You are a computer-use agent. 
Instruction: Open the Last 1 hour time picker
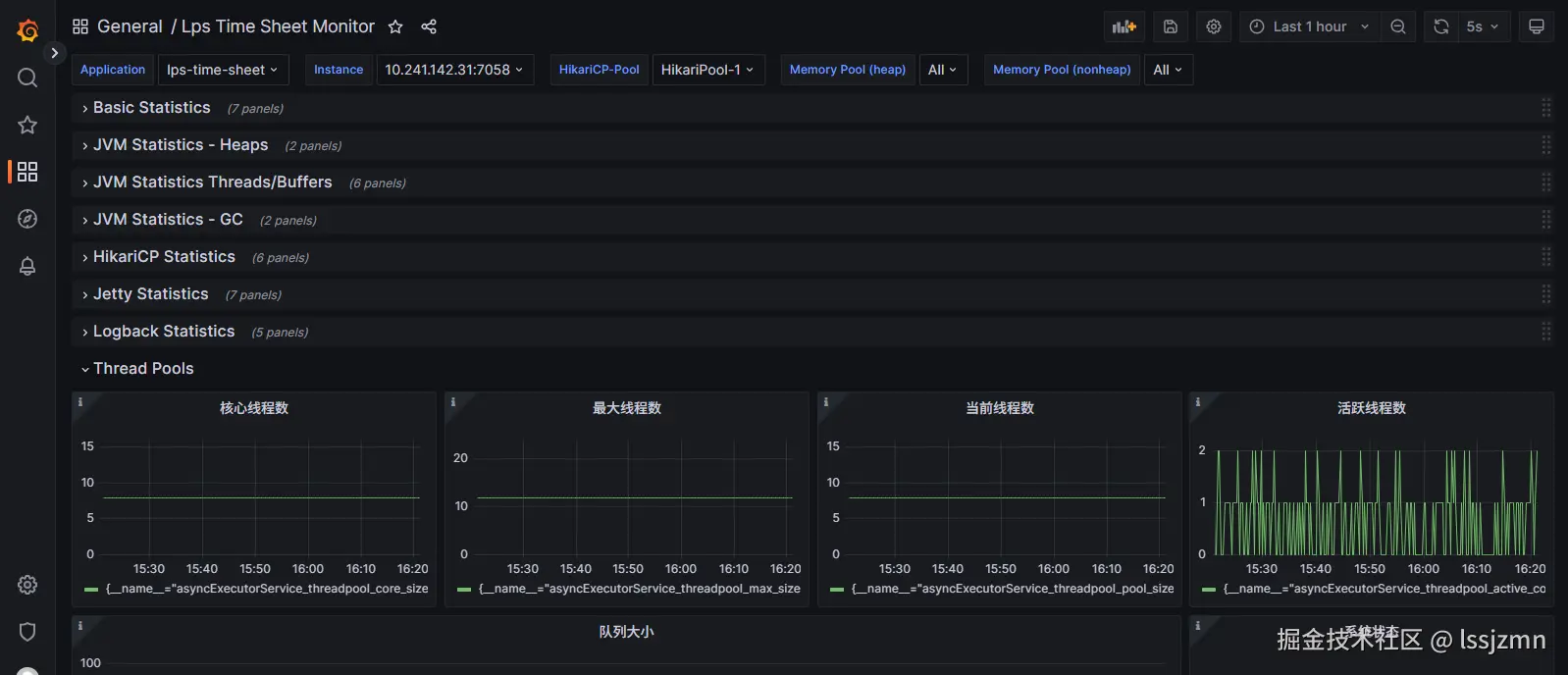pyautogui.click(x=1309, y=26)
